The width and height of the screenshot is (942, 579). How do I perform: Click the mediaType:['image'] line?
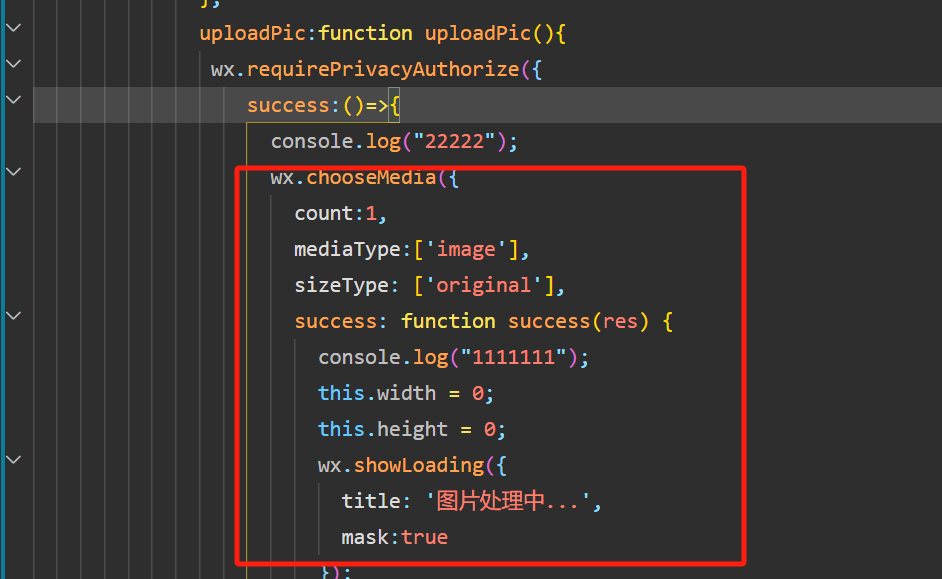[412, 249]
